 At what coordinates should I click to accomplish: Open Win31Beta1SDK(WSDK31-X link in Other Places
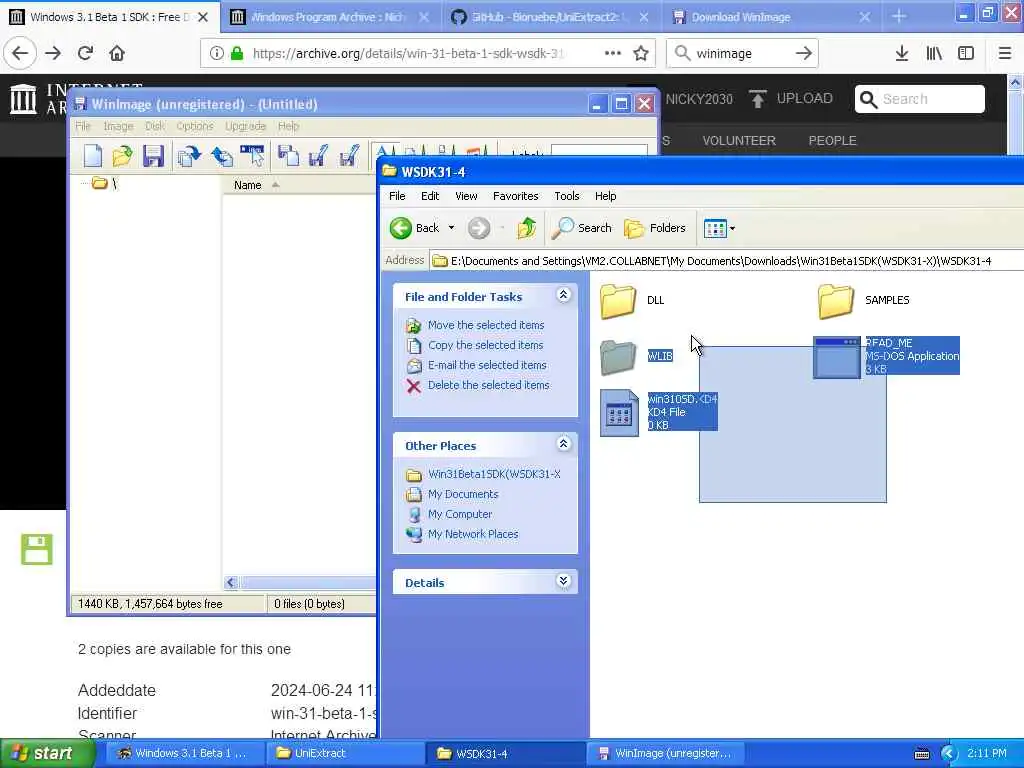494,474
